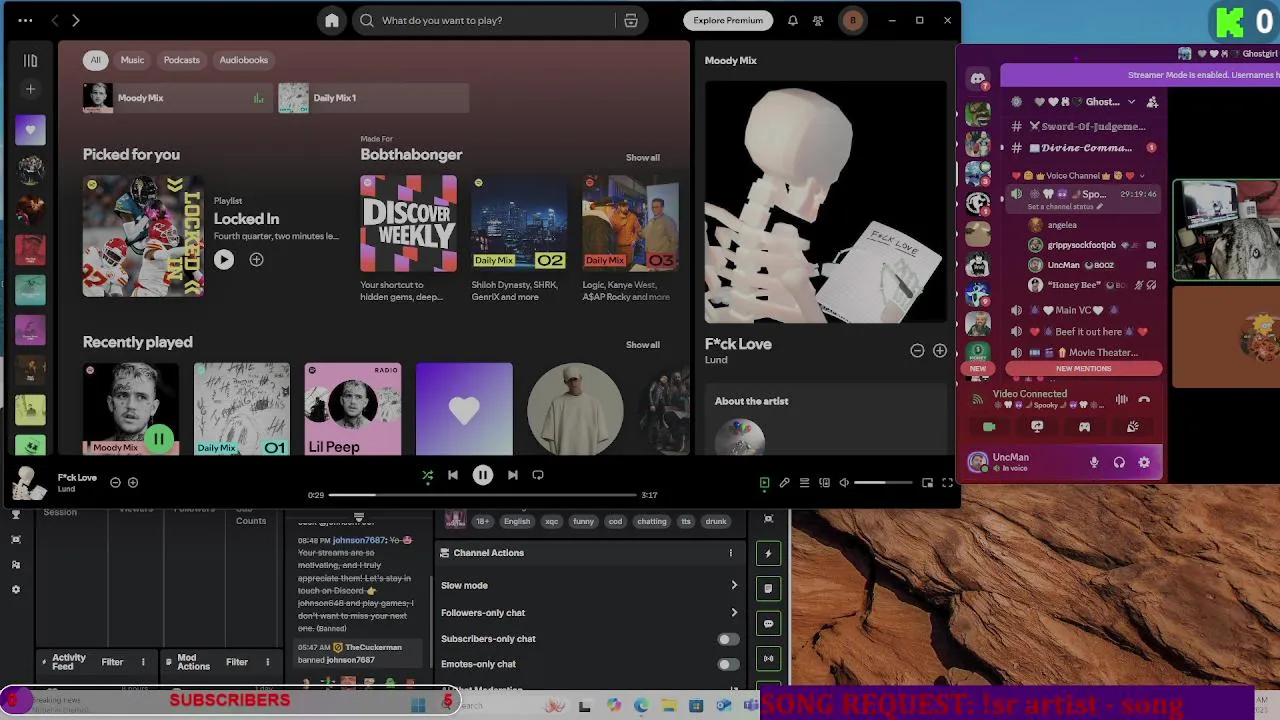
Task: Open Spotify Home
Action: pos(332,20)
